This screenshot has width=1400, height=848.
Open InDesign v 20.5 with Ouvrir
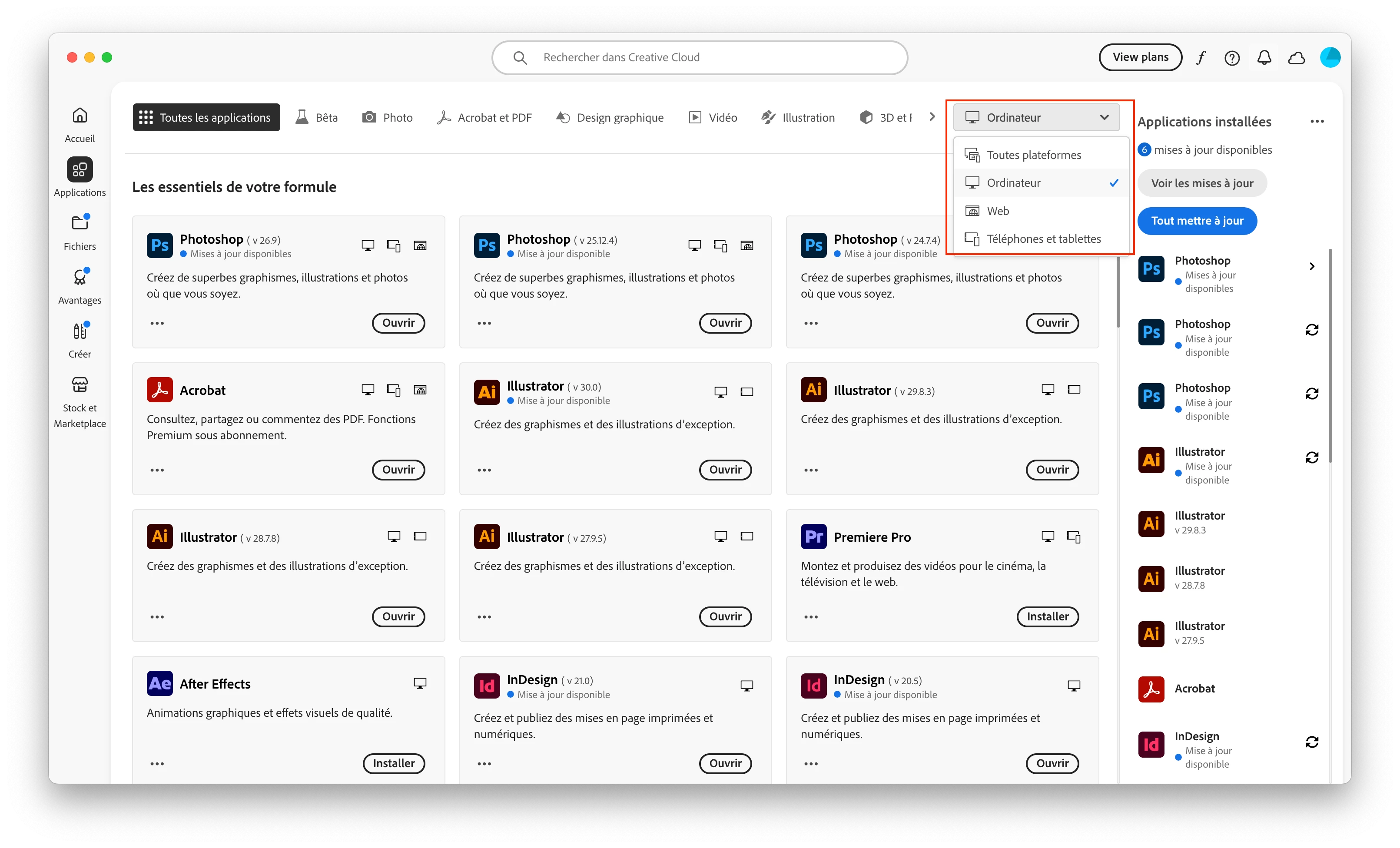[1052, 764]
